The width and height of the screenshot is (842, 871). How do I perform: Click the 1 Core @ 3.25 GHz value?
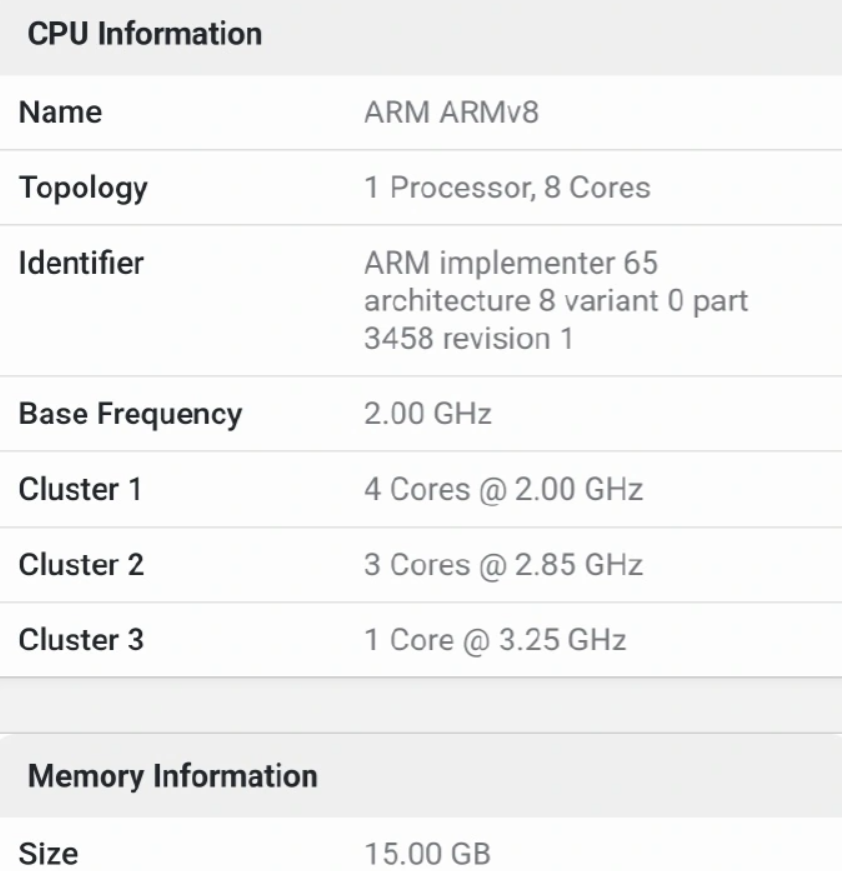(x=495, y=640)
